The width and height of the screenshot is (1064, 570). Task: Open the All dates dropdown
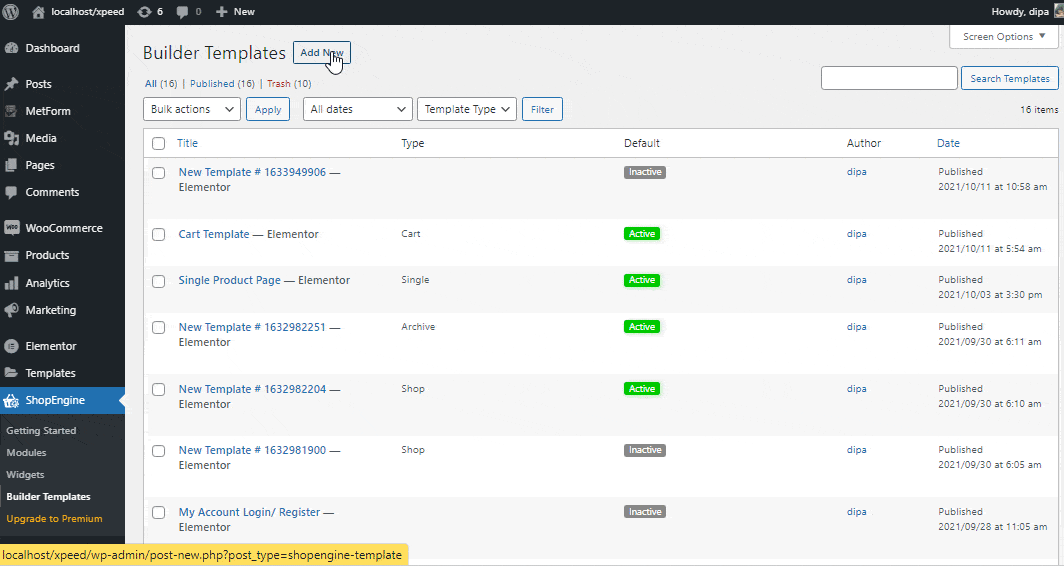click(x=358, y=109)
